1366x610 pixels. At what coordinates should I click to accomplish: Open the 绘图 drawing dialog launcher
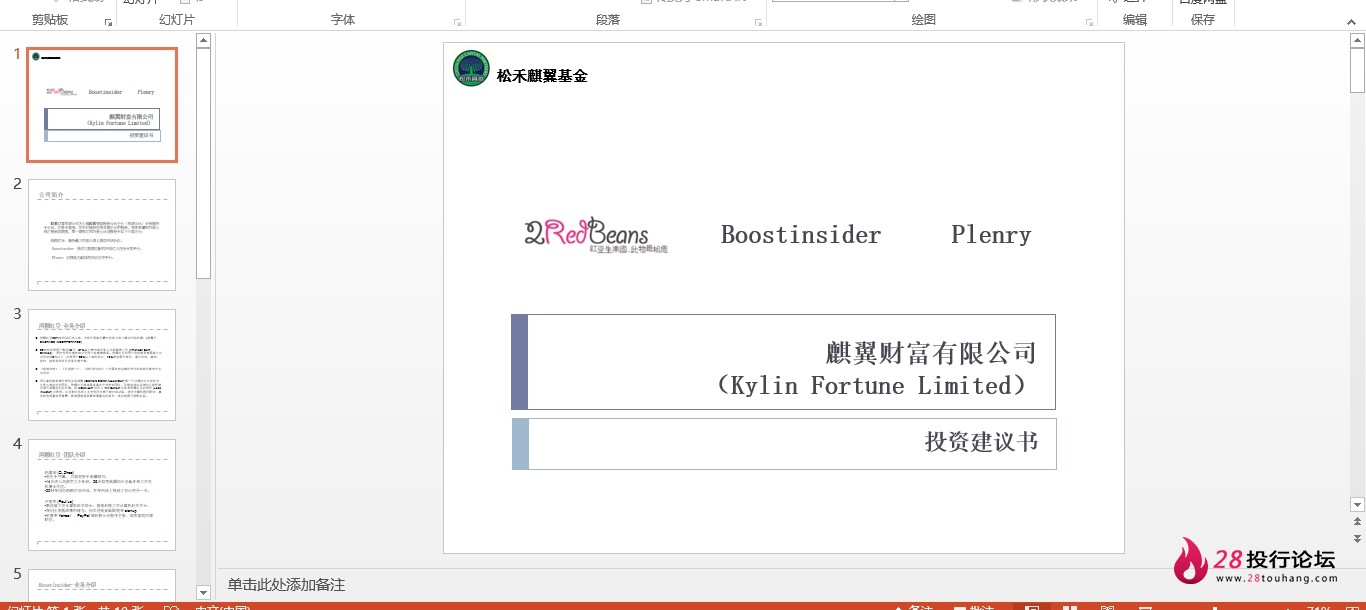[1088, 21]
